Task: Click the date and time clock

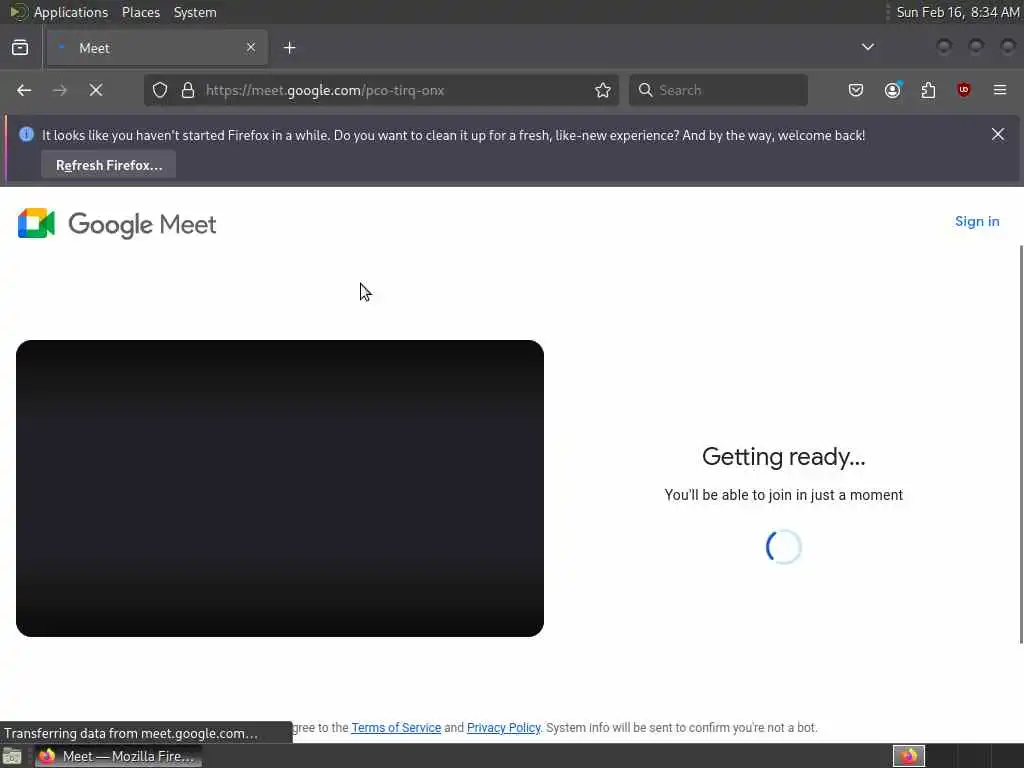Action: pyautogui.click(x=957, y=12)
